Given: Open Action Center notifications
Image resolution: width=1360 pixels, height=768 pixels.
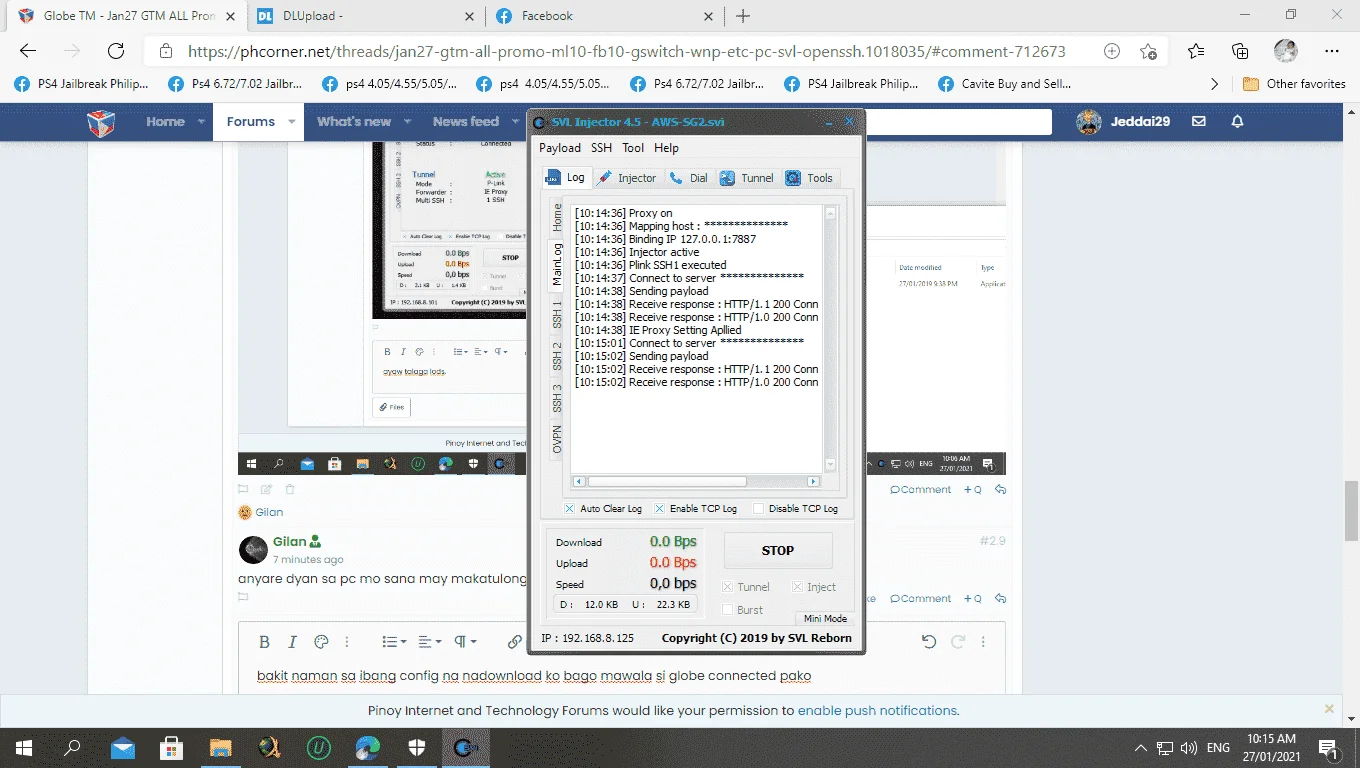Looking at the screenshot, I should tap(1329, 747).
